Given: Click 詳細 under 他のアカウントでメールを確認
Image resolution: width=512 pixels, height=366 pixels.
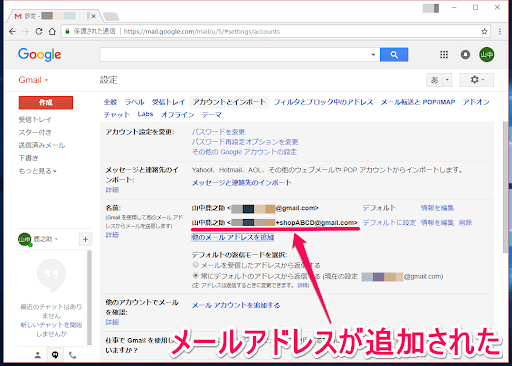Looking at the screenshot, I should point(112,322).
